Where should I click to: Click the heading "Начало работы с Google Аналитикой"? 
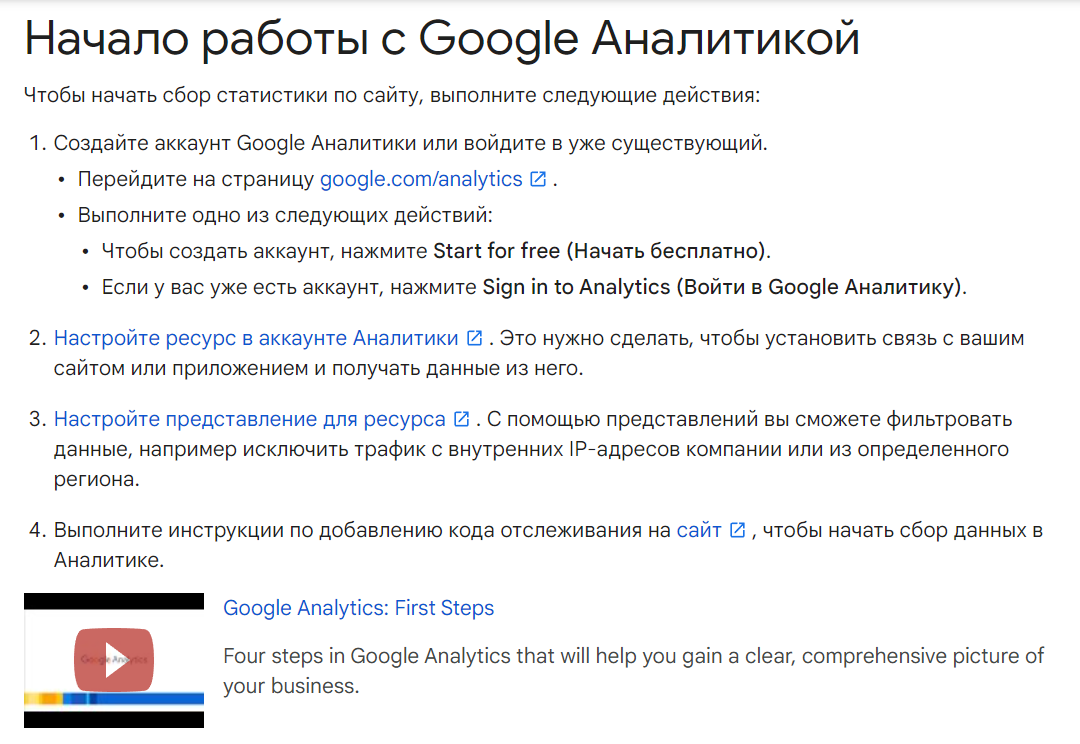[x=441, y=40]
